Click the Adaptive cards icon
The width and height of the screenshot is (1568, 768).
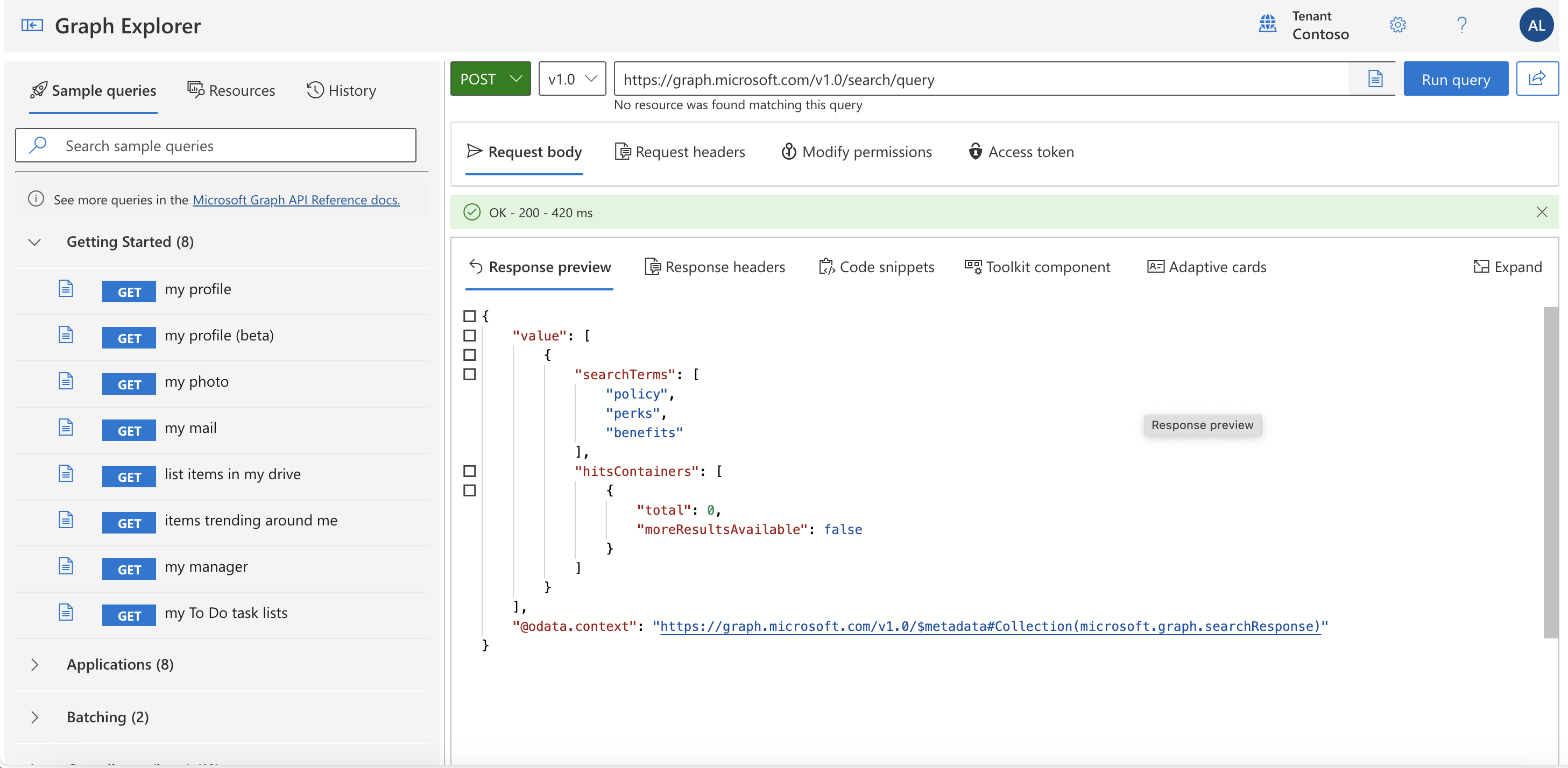(1154, 266)
